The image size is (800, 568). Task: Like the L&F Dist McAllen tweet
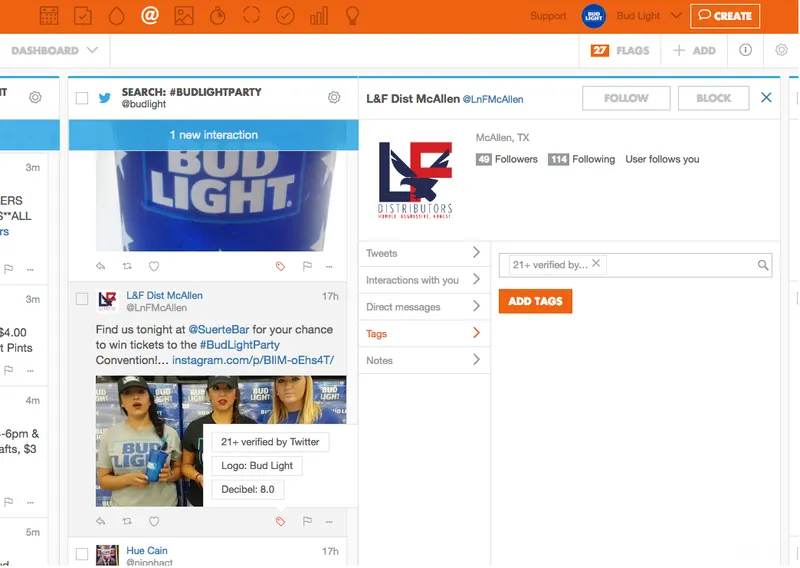coord(154,521)
